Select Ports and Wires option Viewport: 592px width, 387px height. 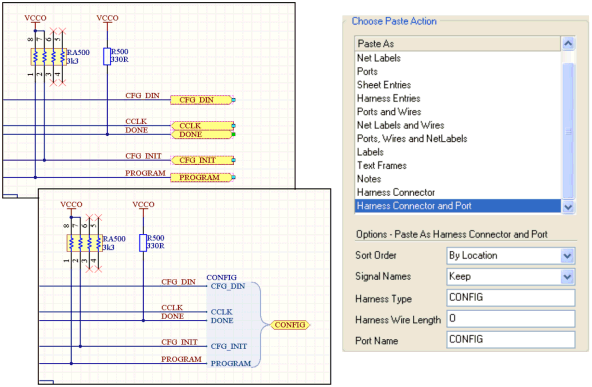point(458,112)
